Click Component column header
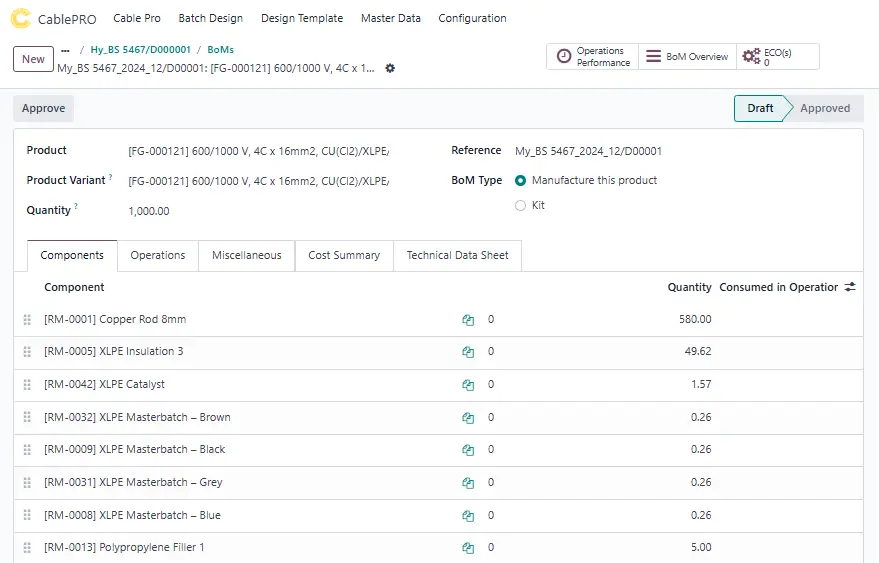 (74, 288)
